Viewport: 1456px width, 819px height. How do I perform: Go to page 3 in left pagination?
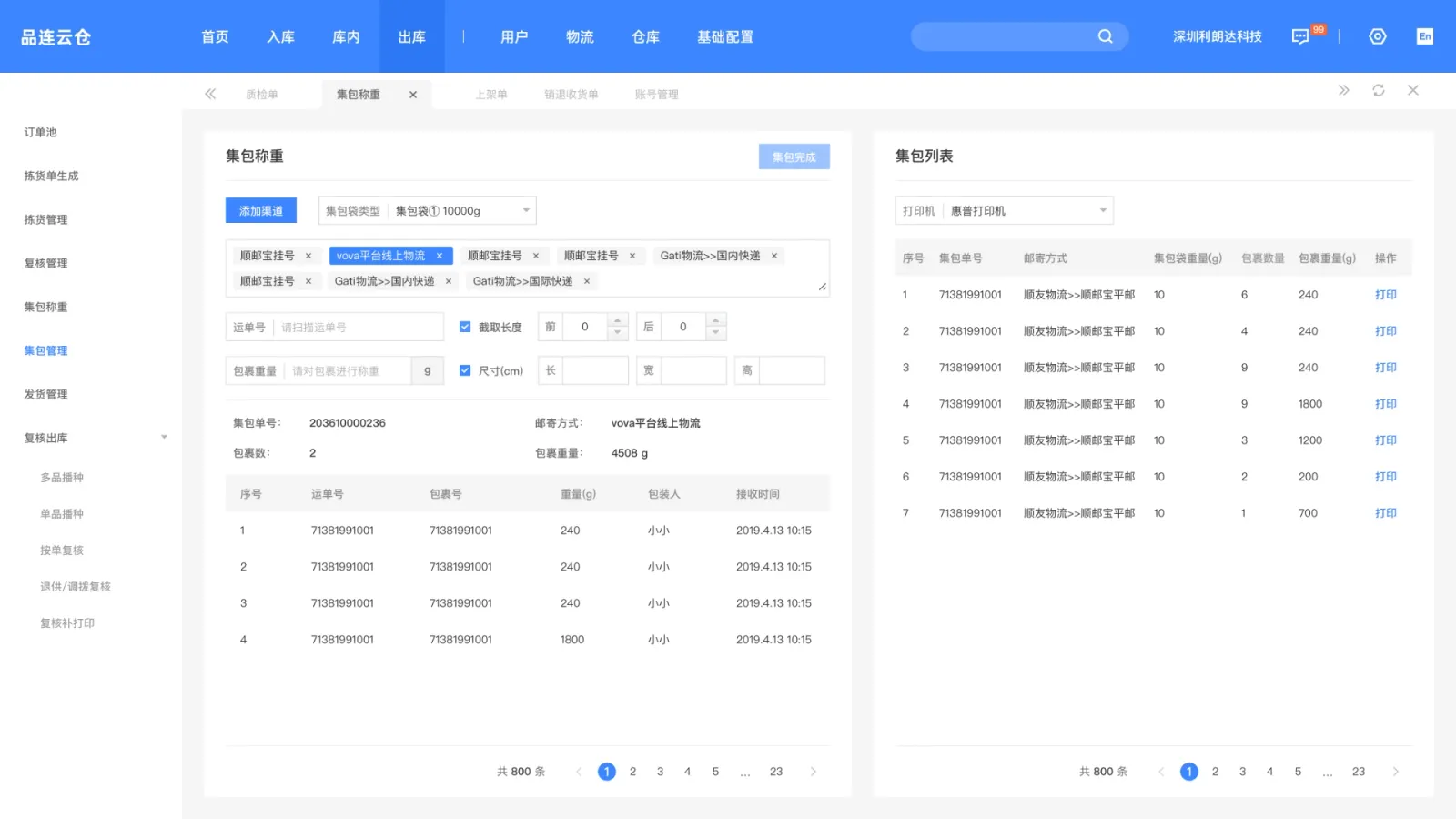661,772
